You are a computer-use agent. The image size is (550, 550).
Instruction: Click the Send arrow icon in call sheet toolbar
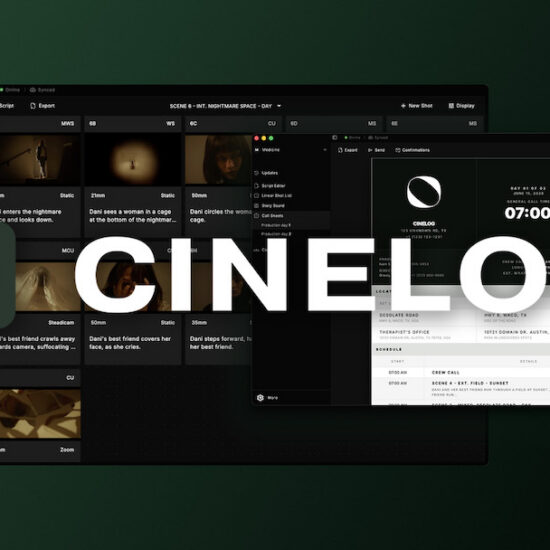coord(370,150)
